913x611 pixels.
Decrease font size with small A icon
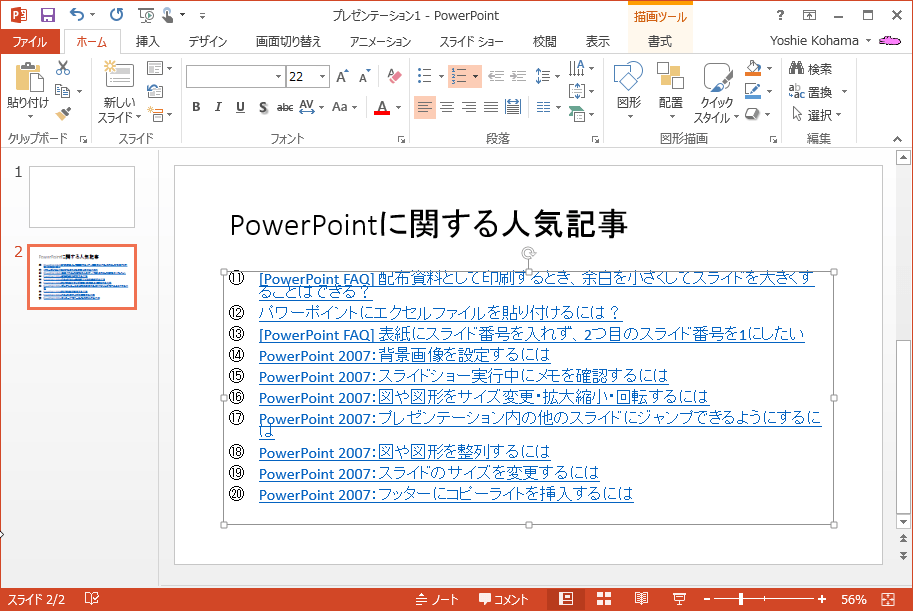(365, 76)
